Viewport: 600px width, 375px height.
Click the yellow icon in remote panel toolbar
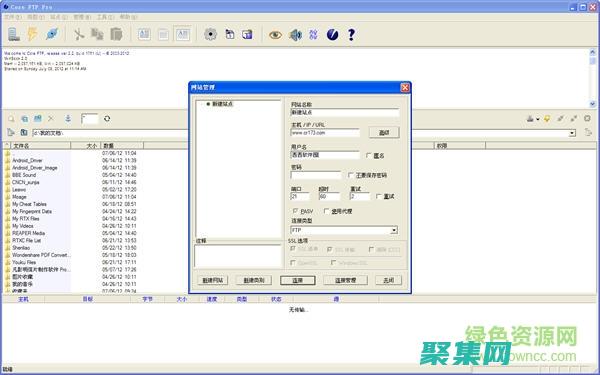tap(547, 119)
